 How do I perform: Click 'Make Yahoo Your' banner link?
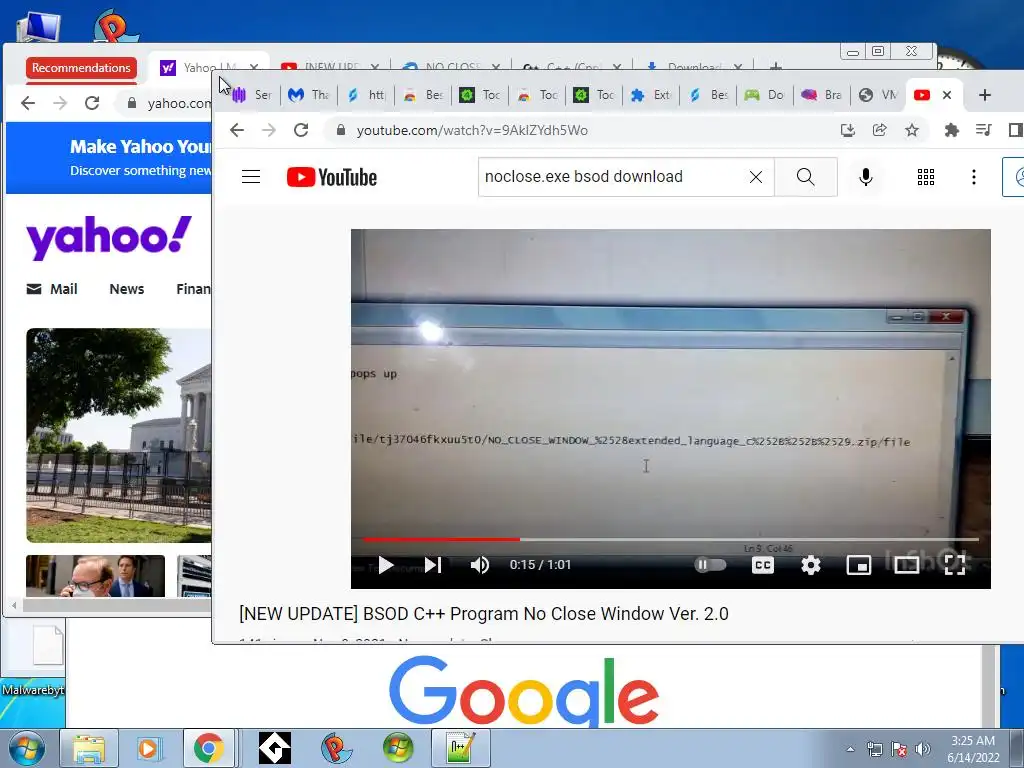(140, 147)
